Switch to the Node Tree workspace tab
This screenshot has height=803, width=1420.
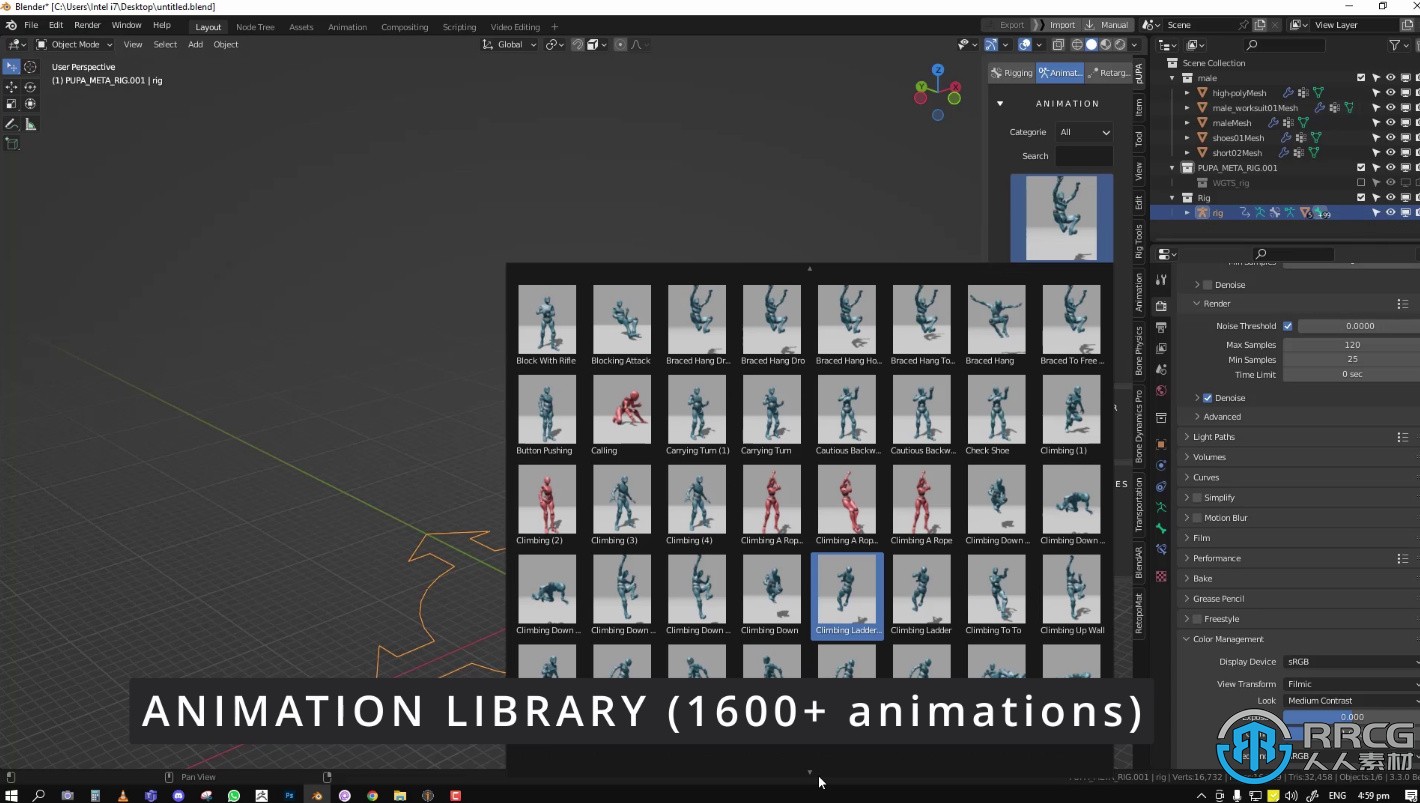coord(255,27)
